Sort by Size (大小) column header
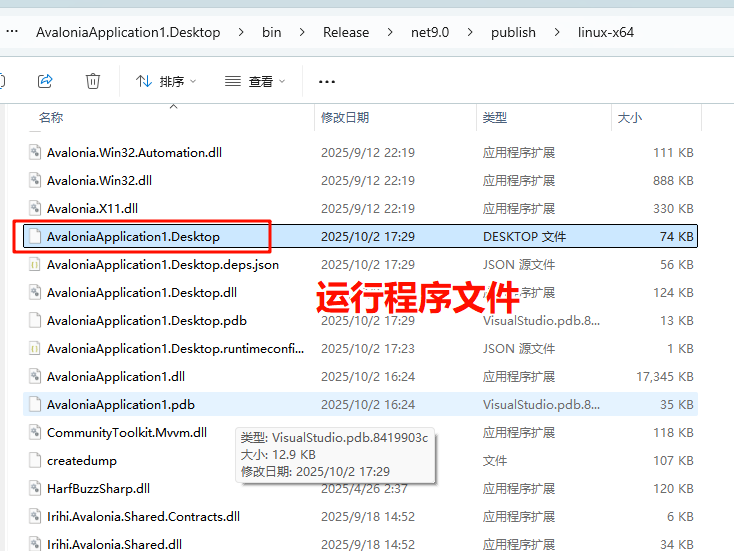This screenshot has width=734, height=551. tap(630, 118)
